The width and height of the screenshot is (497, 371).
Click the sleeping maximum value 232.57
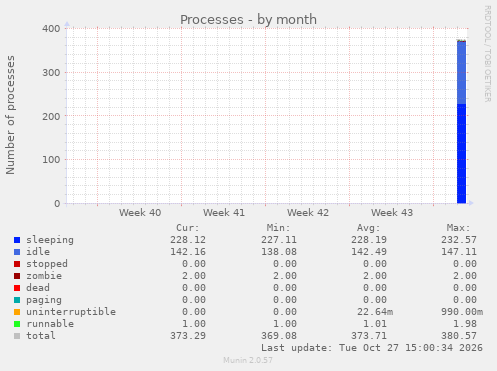(x=459, y=240)
